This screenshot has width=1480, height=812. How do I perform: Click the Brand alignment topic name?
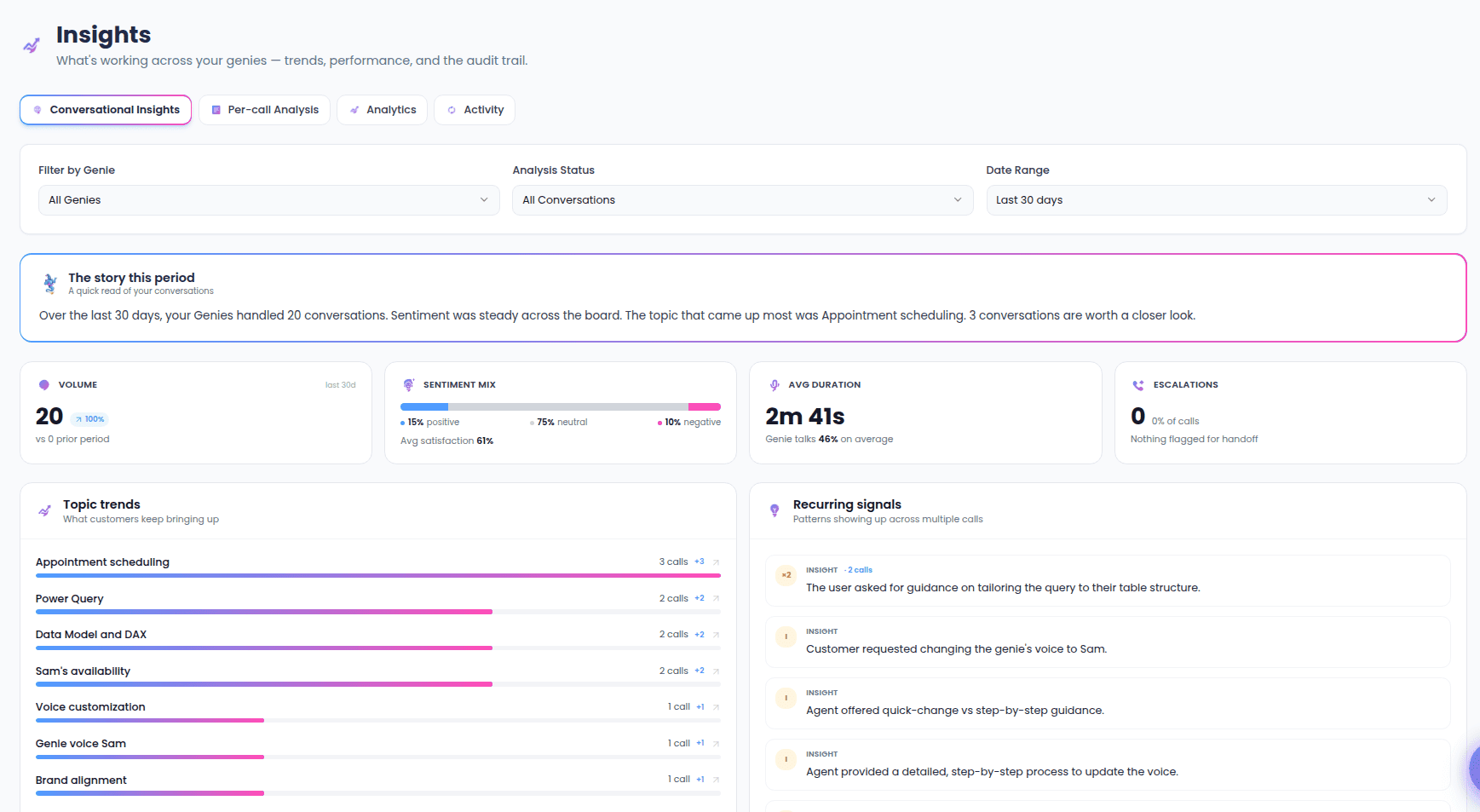pyautogui.click(x=81, y=780)
